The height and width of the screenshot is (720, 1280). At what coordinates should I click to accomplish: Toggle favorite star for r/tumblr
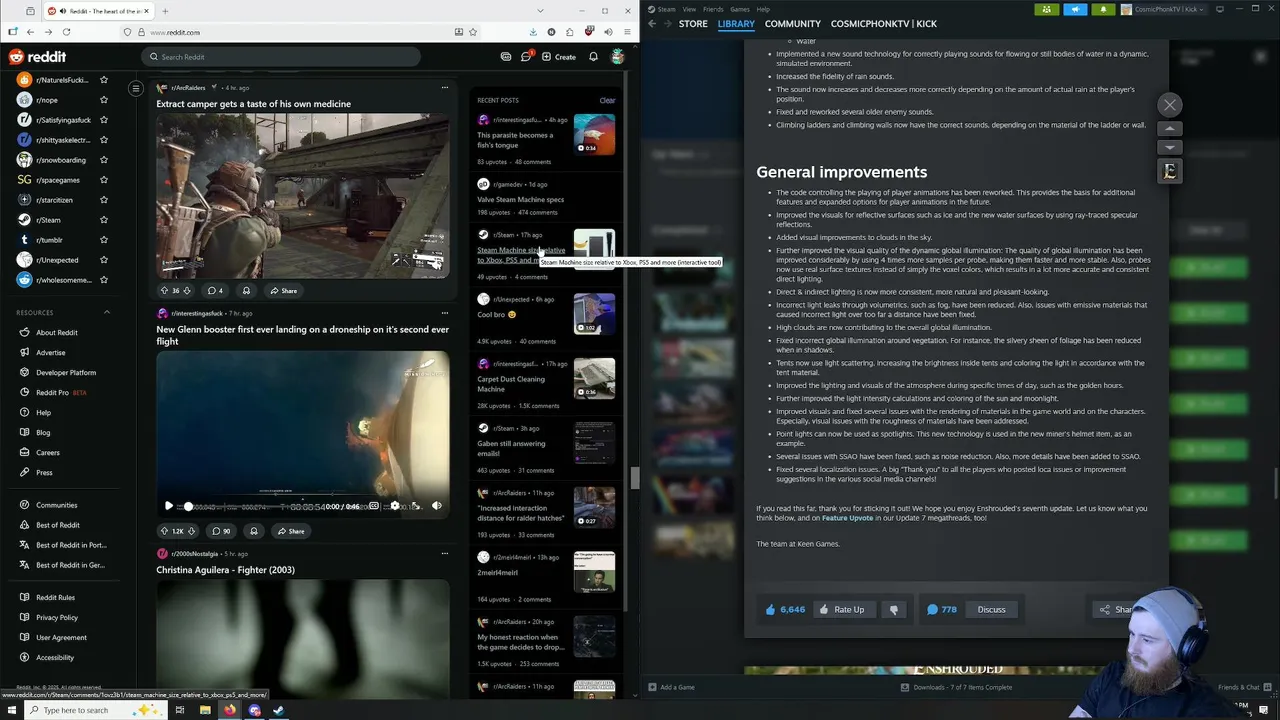tap(103, 240)
